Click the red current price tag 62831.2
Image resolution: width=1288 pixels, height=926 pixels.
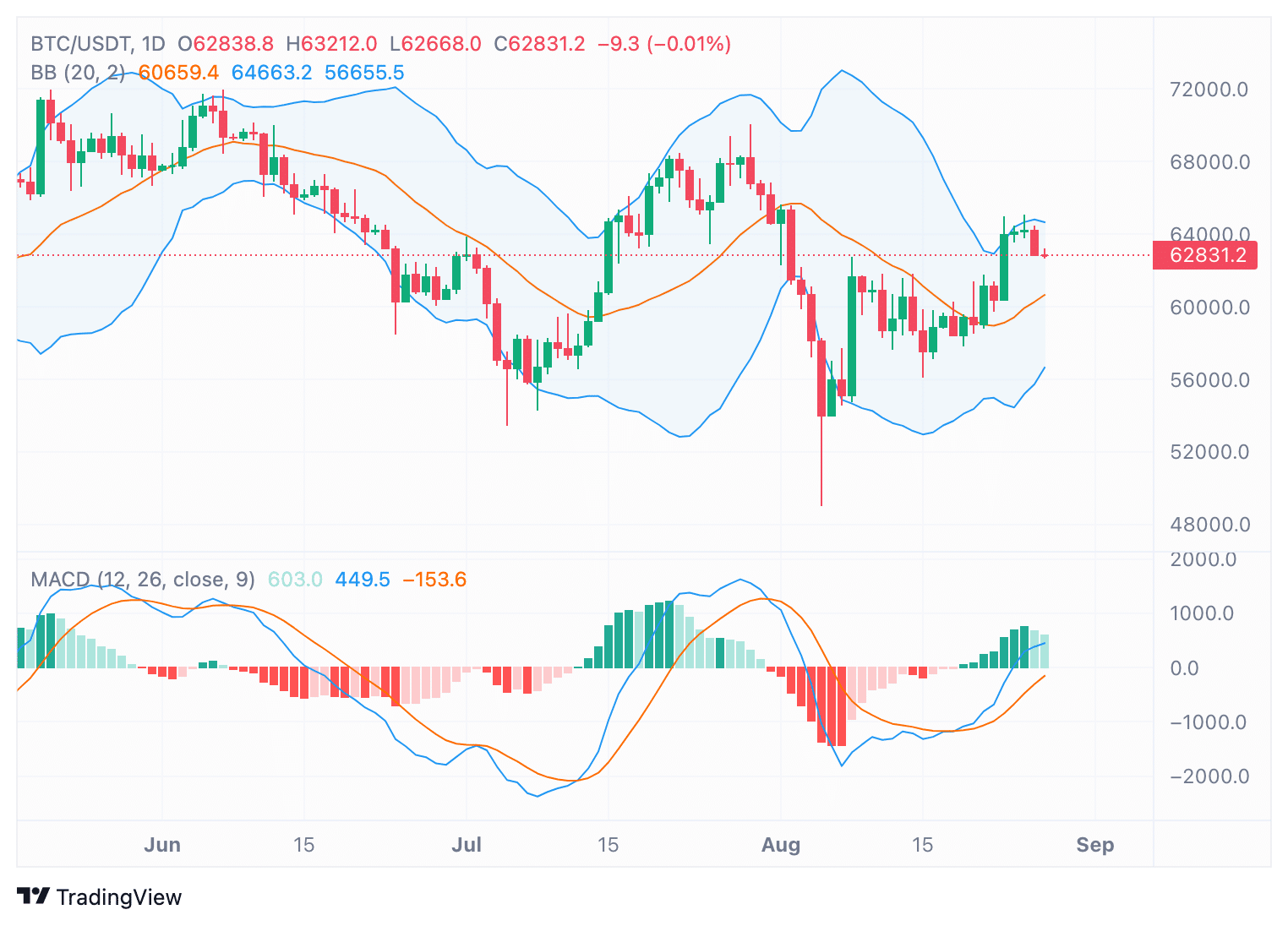[x=1205, y=255]
